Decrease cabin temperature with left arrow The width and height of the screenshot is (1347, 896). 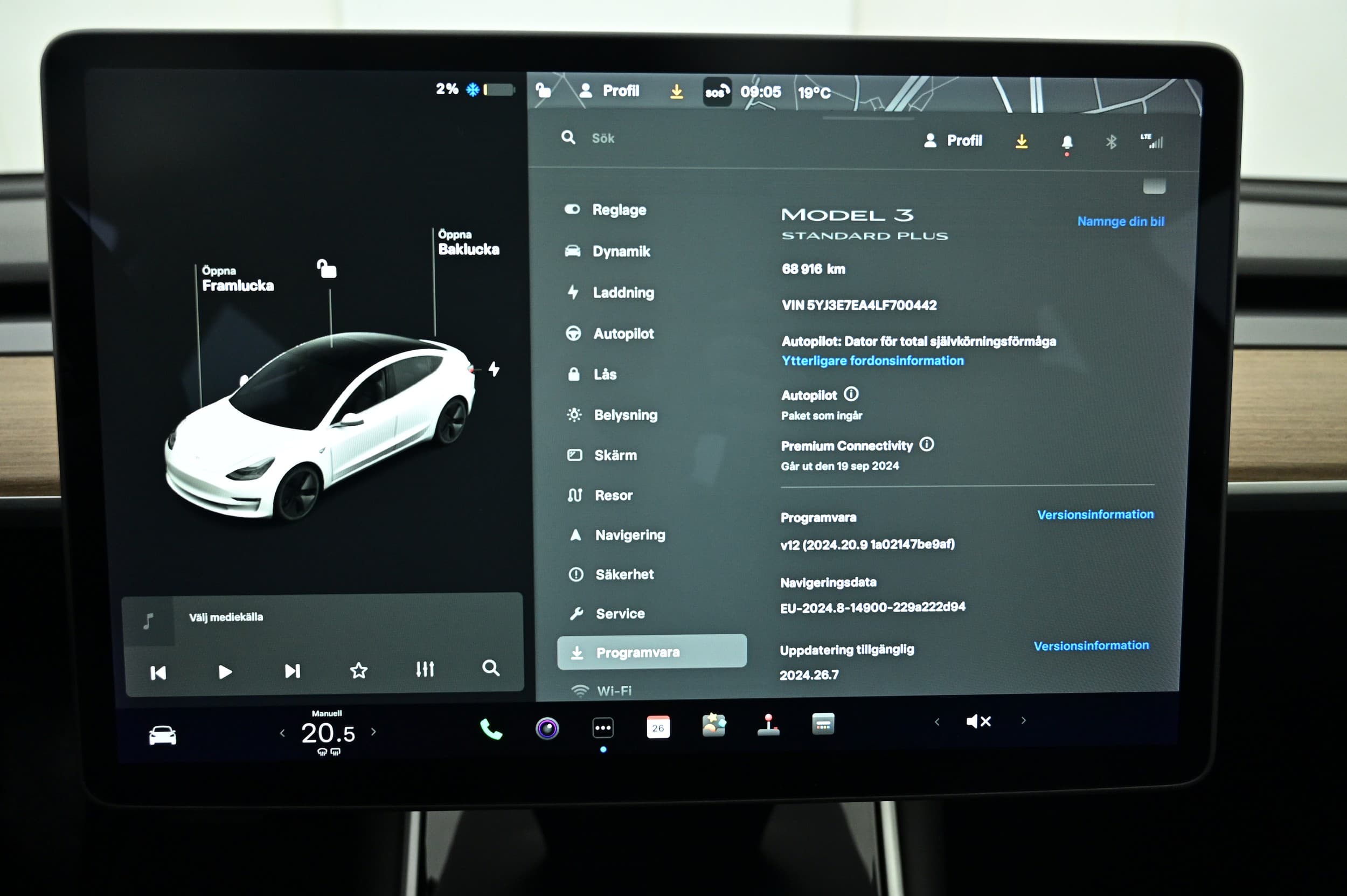point(282,733)
